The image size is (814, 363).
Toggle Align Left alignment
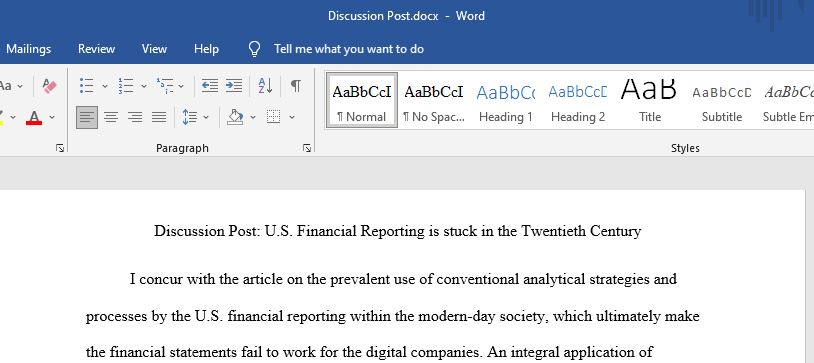click(x=87, y=117)
